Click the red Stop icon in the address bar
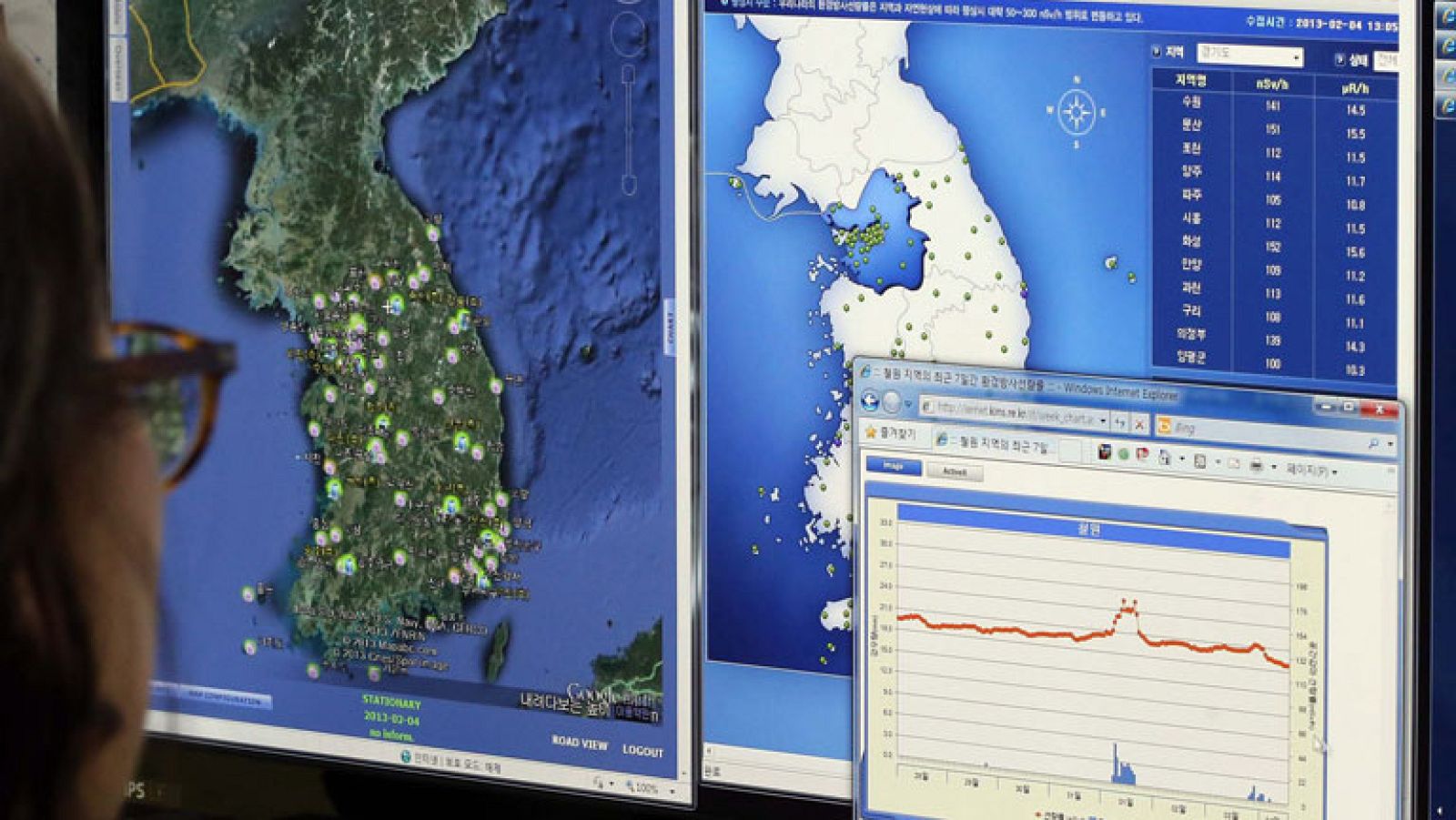This screenshot has height=820, width=1456. click(1139, 425)
